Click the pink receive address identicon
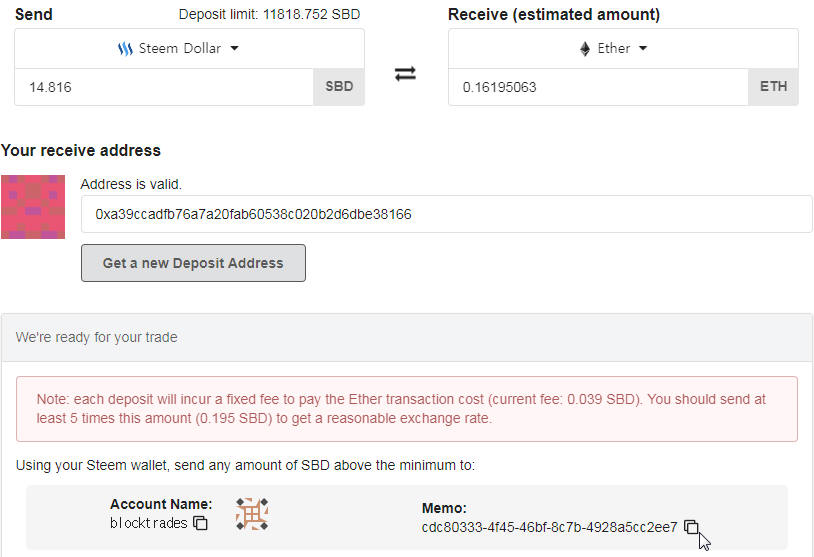This screenshot has width=814, height=557. (33, 207)
